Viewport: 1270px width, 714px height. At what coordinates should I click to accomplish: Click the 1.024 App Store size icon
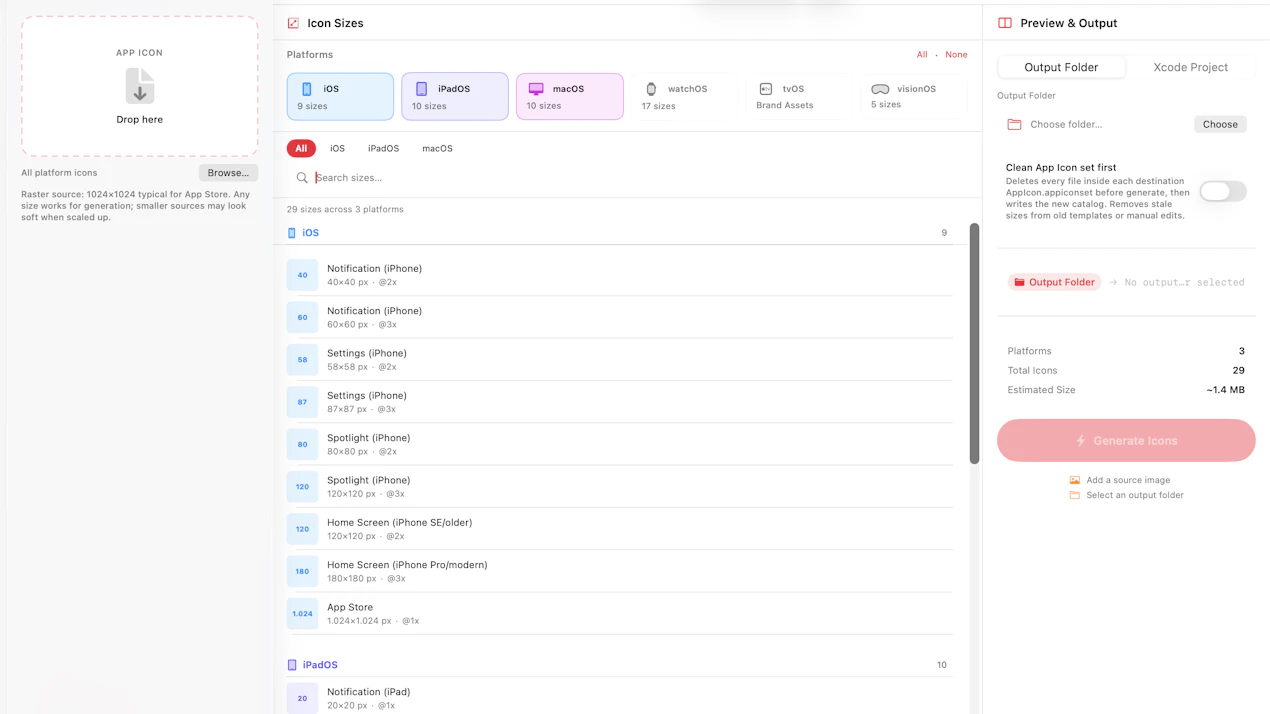point(302,613)
